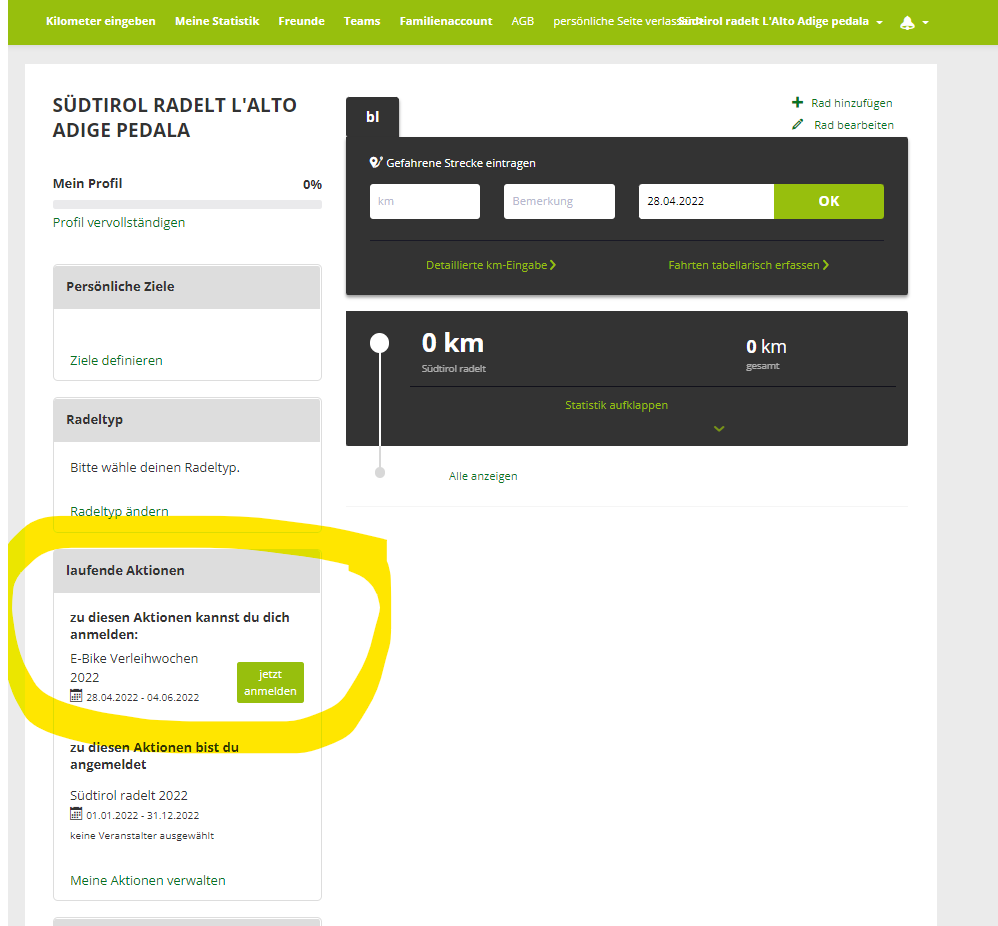
Task: Click keine Veranstalter ausgewählt text
Action: [x=142, y=836]
